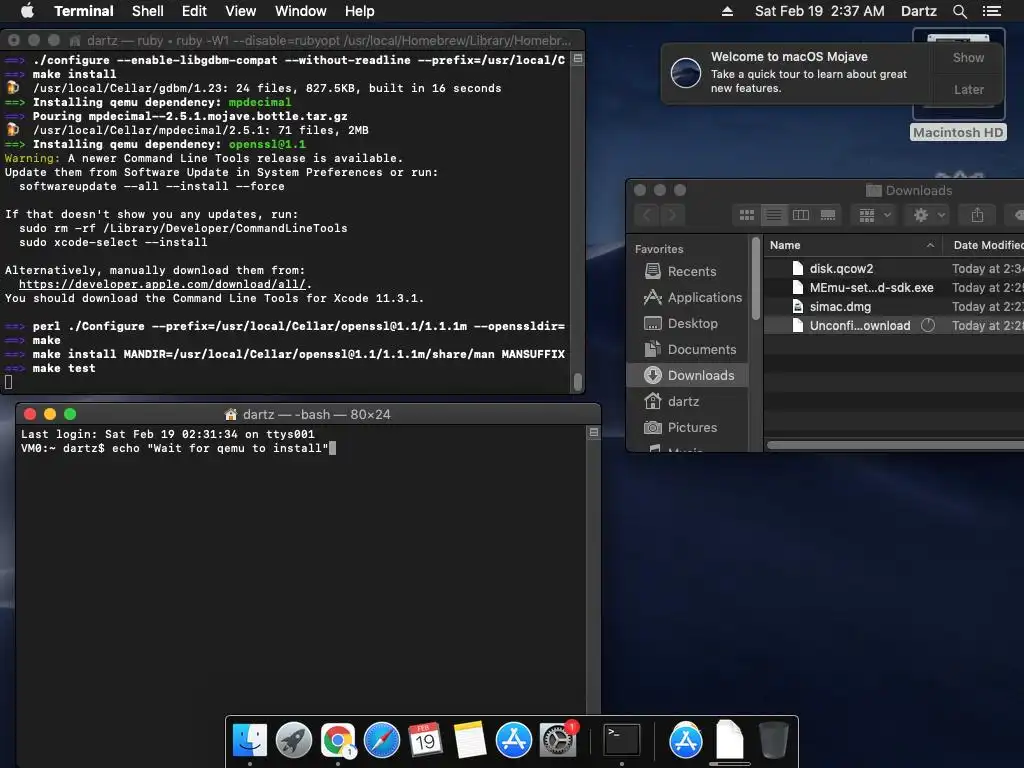Open Finder action gear dropdown
Viewport: 1024px width, 768px height.
(929, 215)
